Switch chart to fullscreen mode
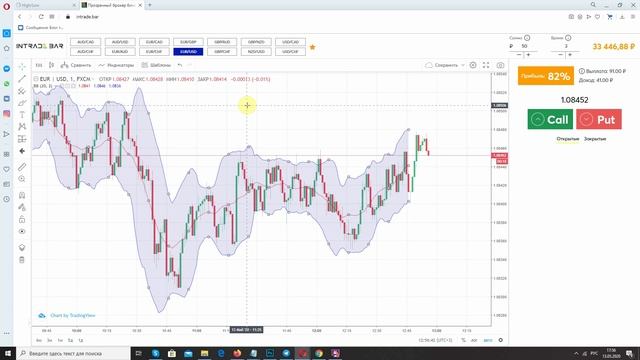 [486, 65]
